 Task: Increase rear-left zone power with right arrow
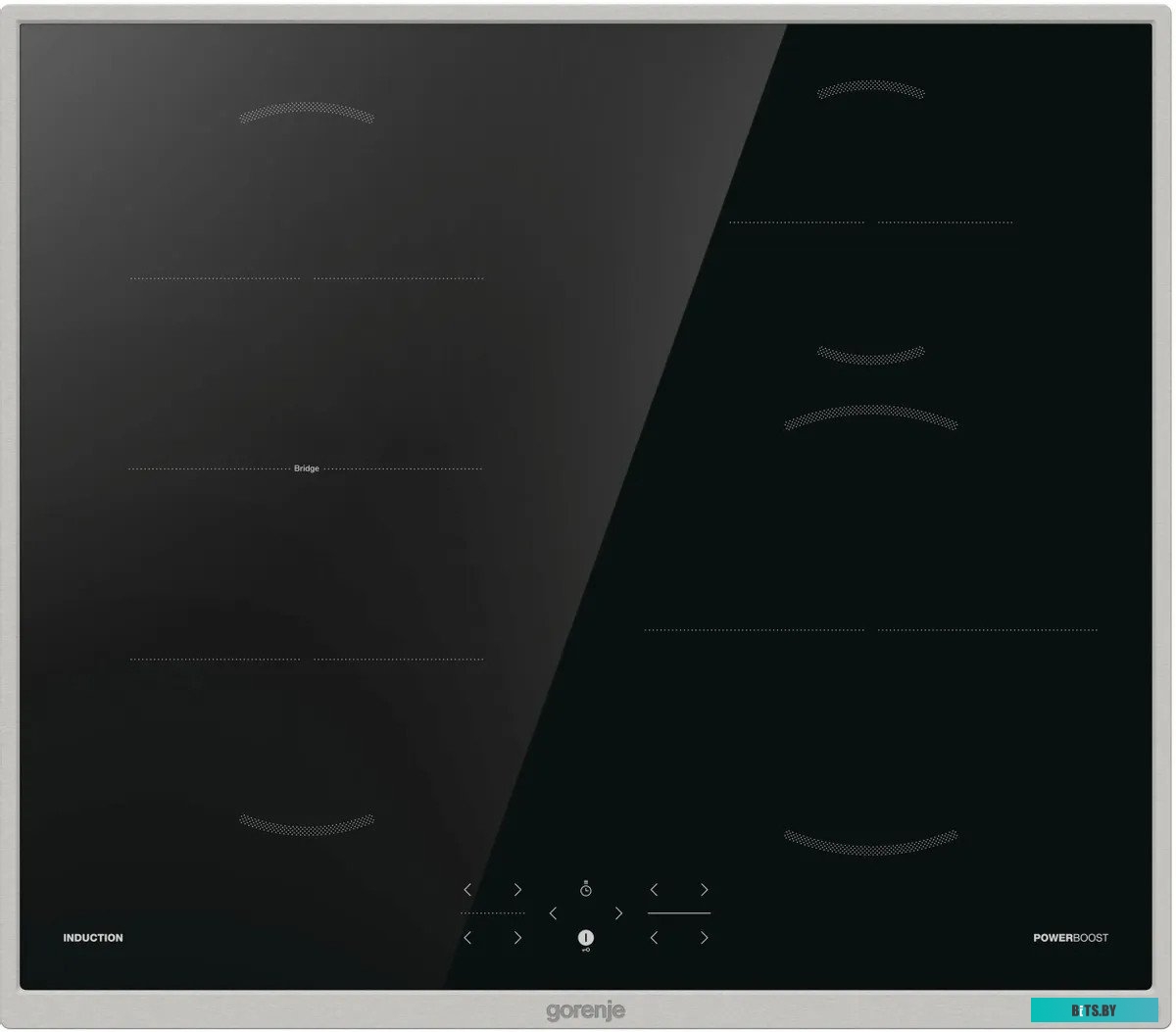pos(517,890)
